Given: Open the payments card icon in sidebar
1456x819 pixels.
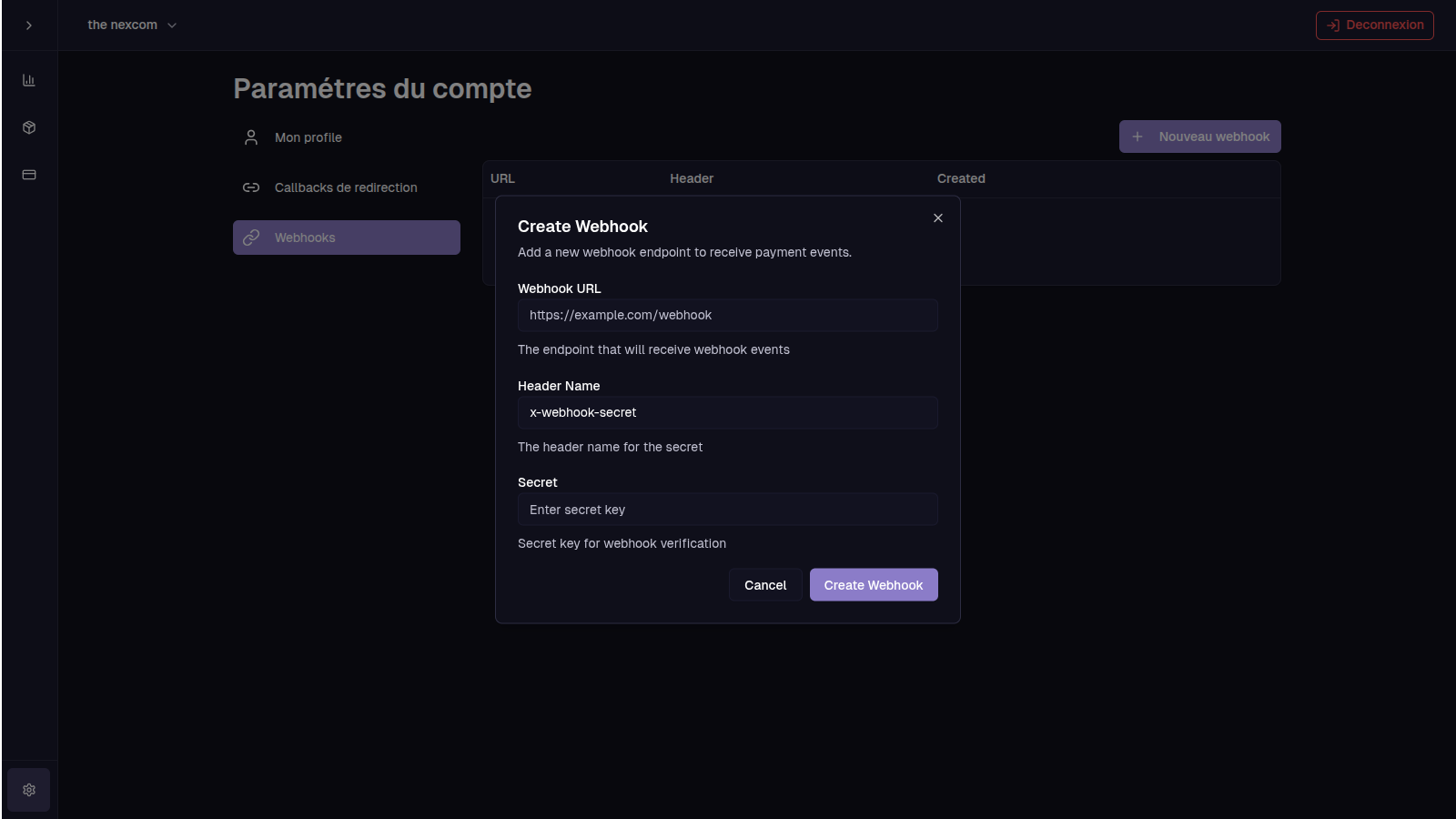Looking at the screenshot, I should pyautogui.click(x=29, y=175).
